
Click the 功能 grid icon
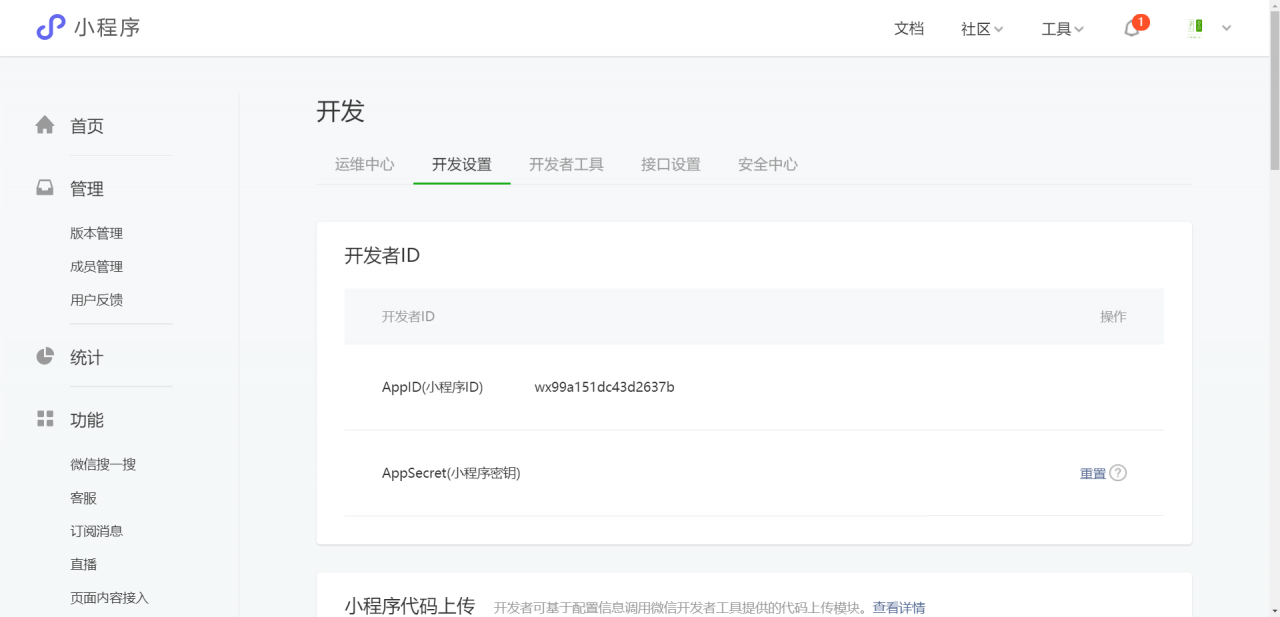(45, 418)
